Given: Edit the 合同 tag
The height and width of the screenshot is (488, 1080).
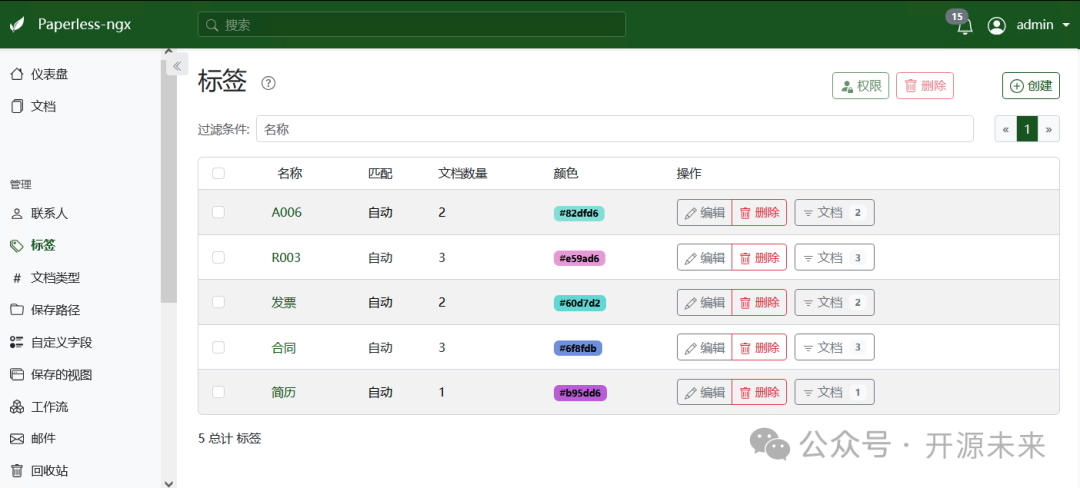Looking at the screenshot, I should 705,348.
